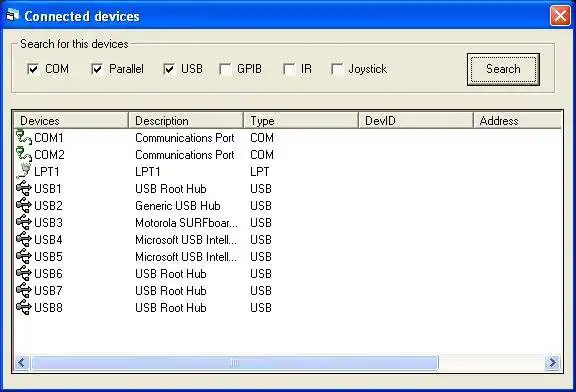
Task: Uncheck the COM checkbox
Action: (x=33, y=69)
